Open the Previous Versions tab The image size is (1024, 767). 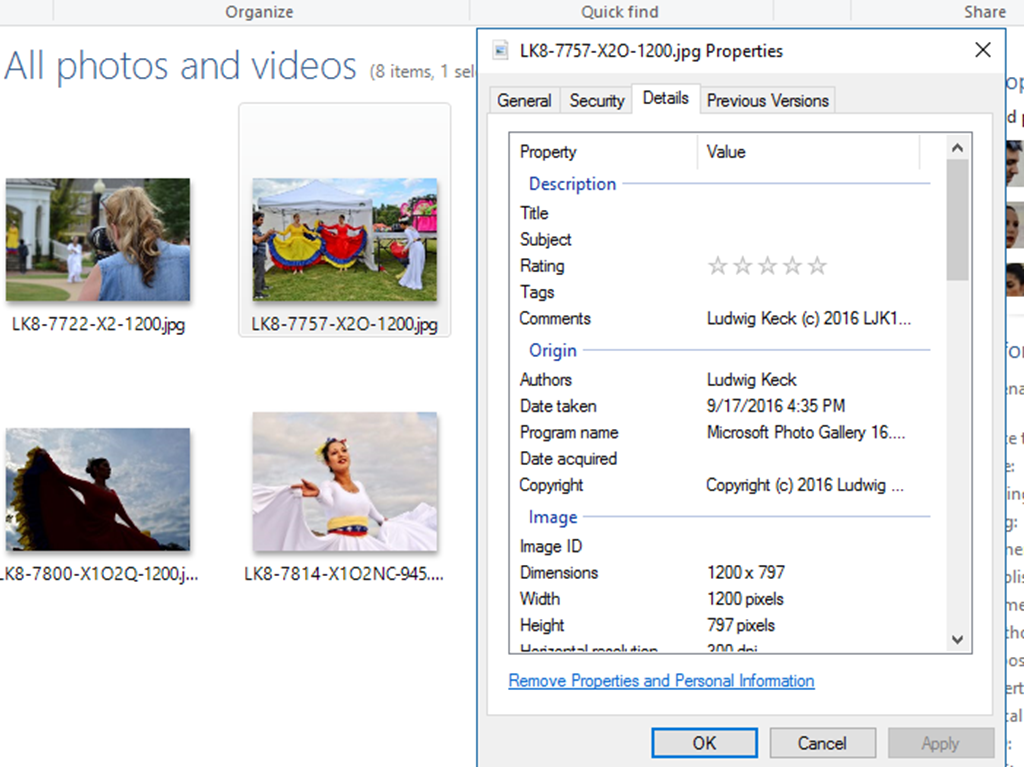coord(767,101)
